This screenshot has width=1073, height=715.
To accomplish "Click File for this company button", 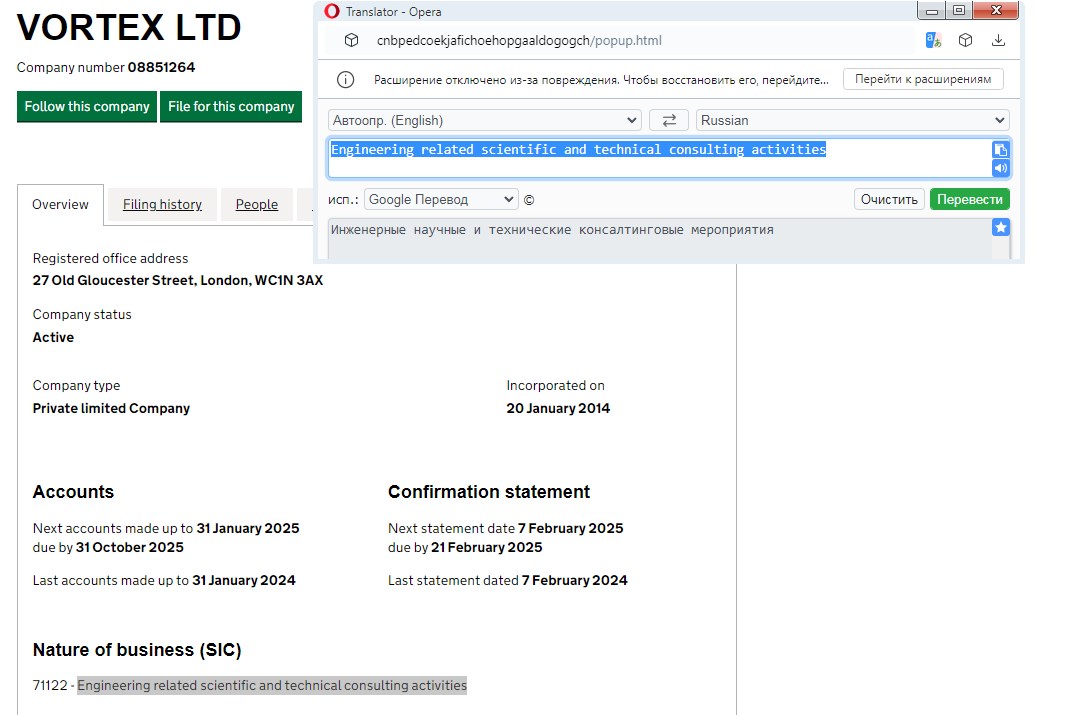I will (231, 107).
